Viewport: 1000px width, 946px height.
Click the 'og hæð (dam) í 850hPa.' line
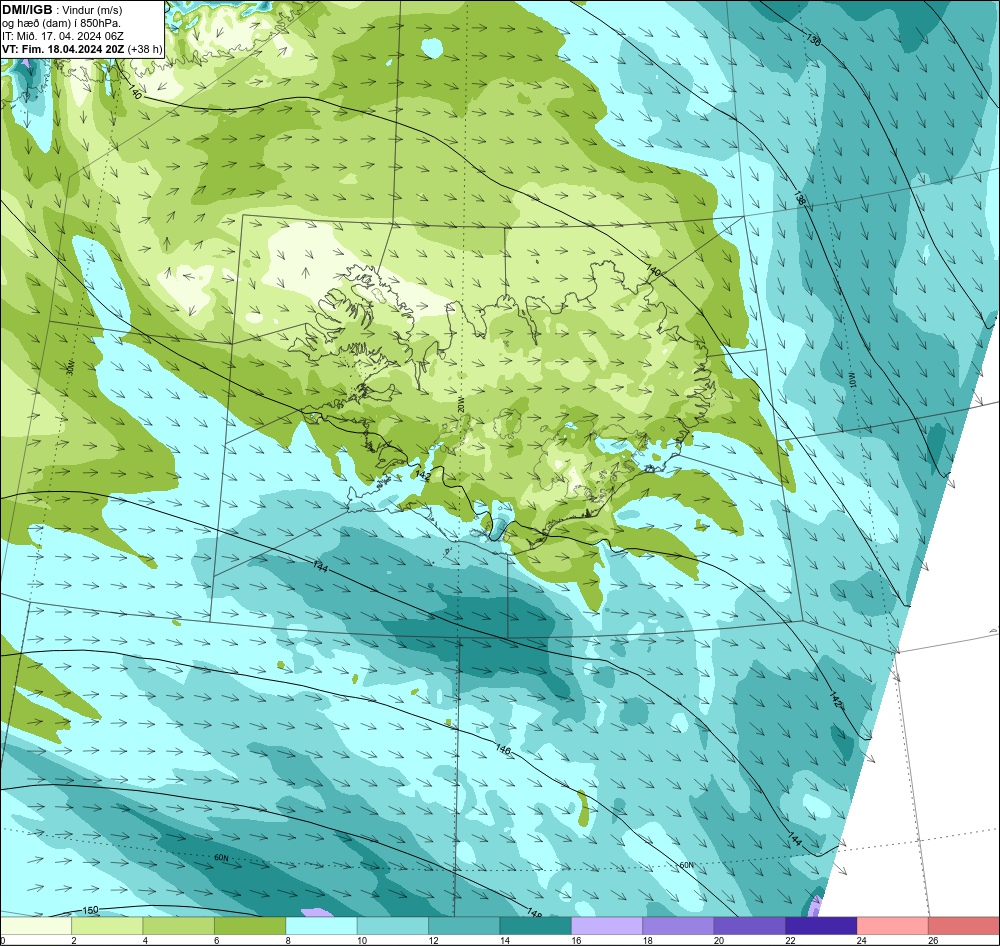pos(61,23)
